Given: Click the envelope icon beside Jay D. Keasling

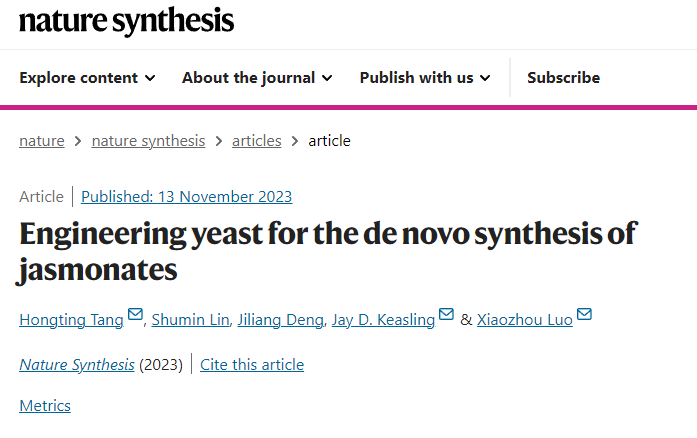Looking at the screenshot, I should point(447,316).
